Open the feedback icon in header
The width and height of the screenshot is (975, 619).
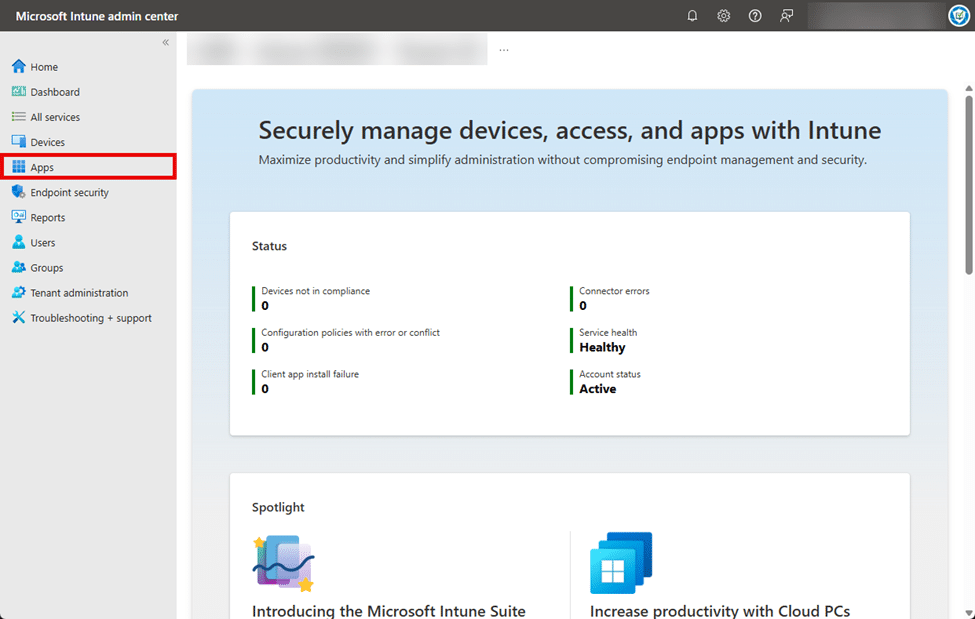click(x=787, y=16)
